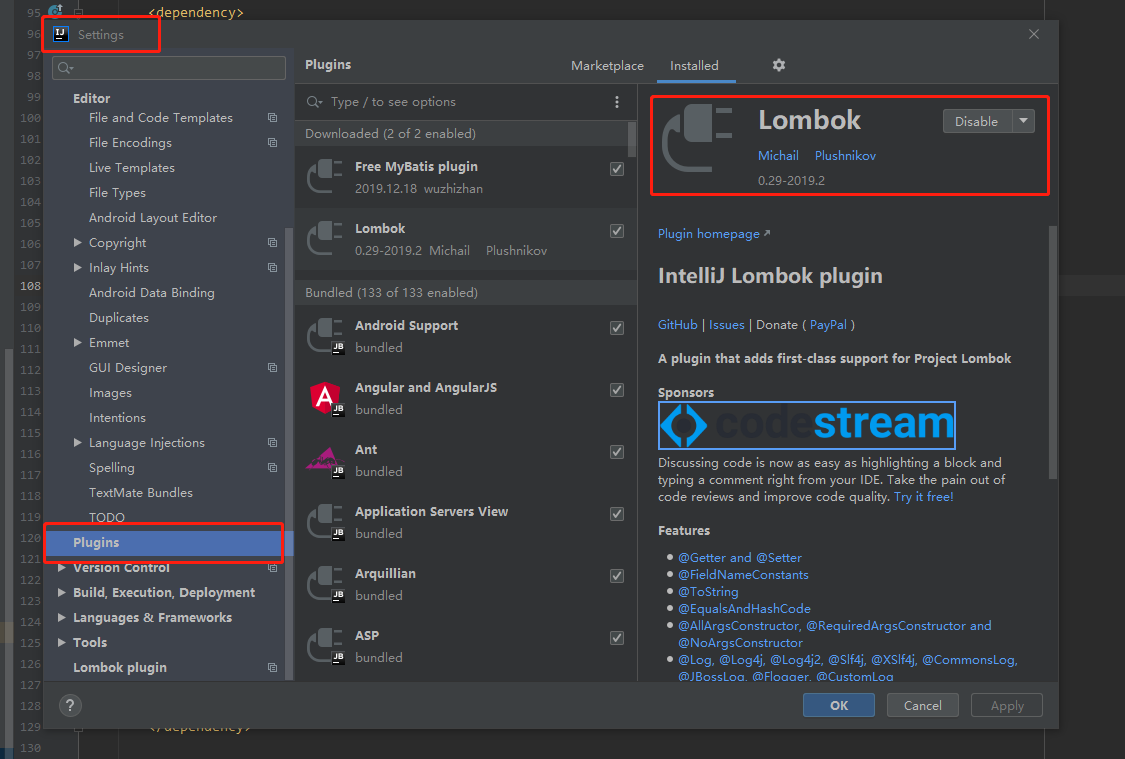Click the Cancel button
The height and width of the screenshot is (759, 1125).
click(923, 705)
